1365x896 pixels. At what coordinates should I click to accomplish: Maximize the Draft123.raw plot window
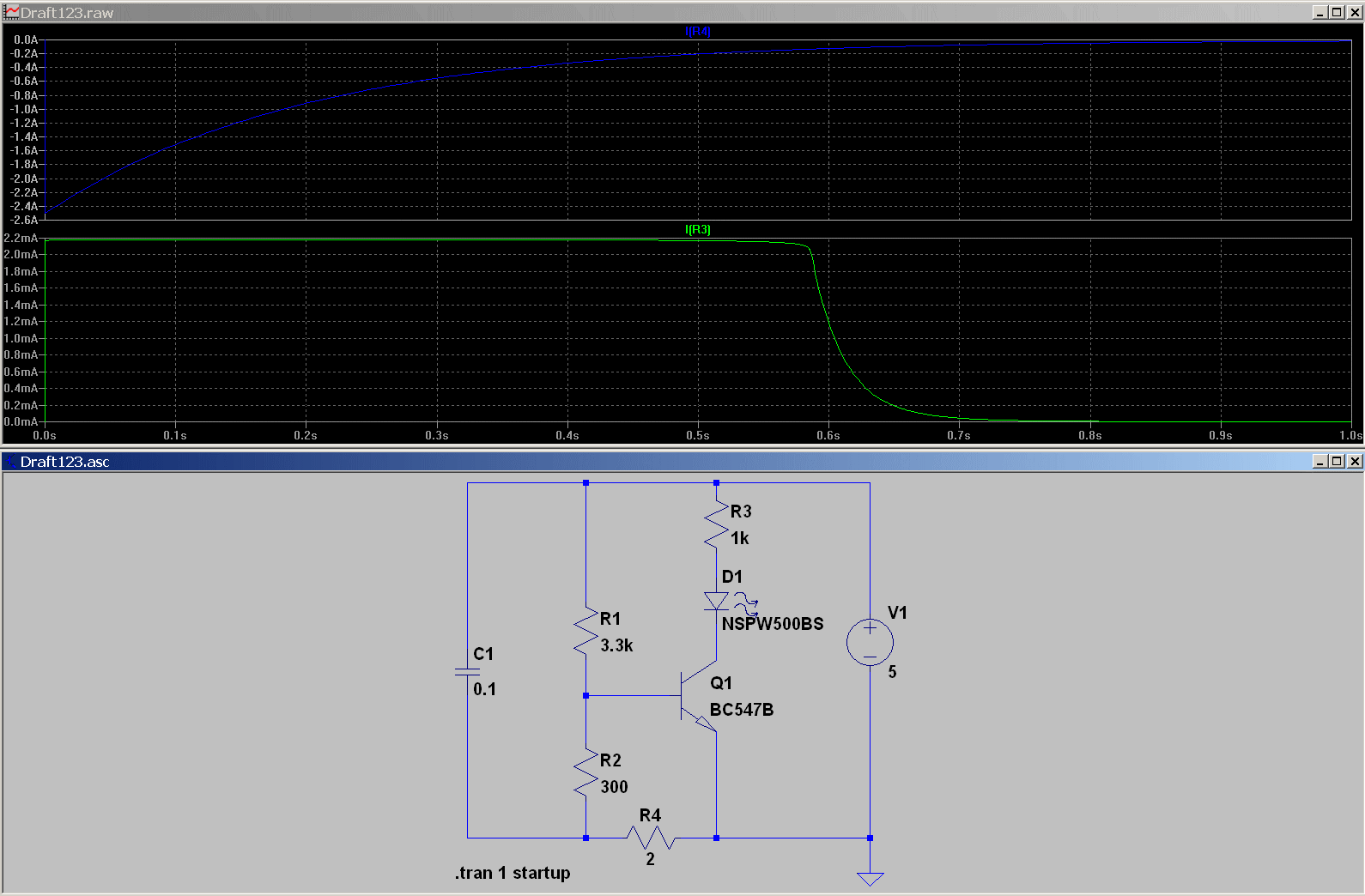[1338, 12]
